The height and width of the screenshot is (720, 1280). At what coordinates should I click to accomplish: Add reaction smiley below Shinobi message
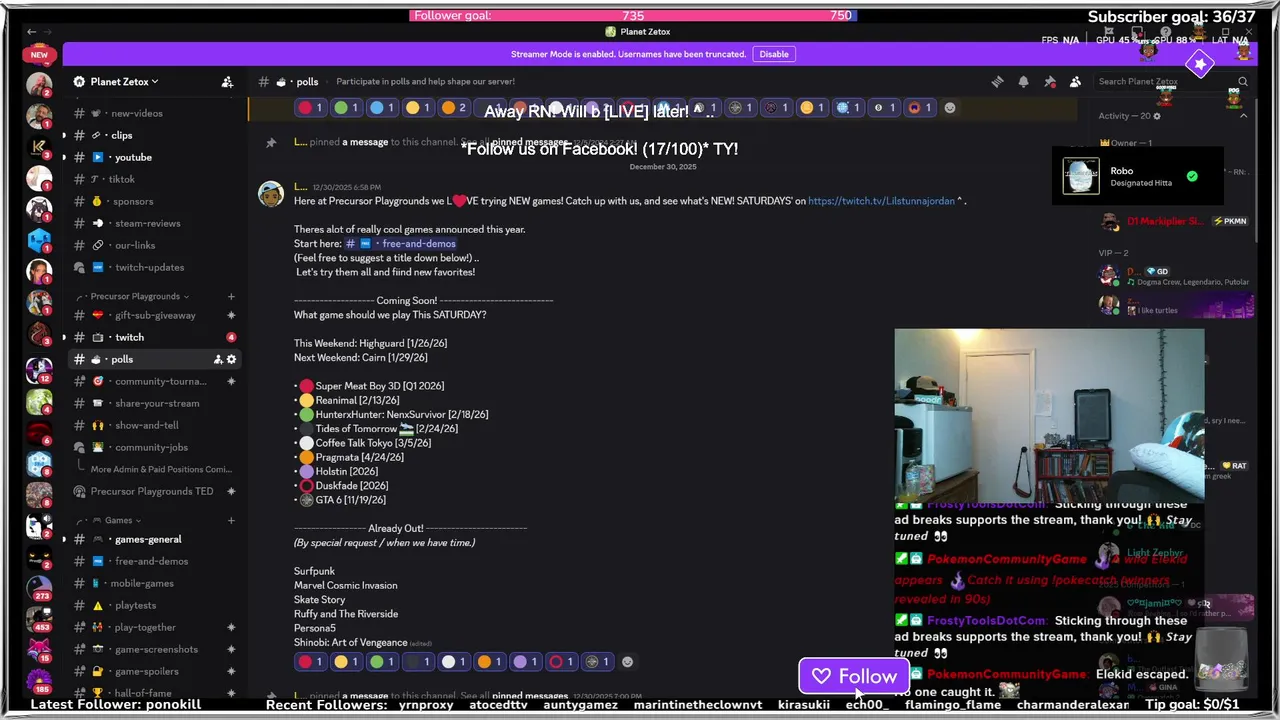click(627, 662)
